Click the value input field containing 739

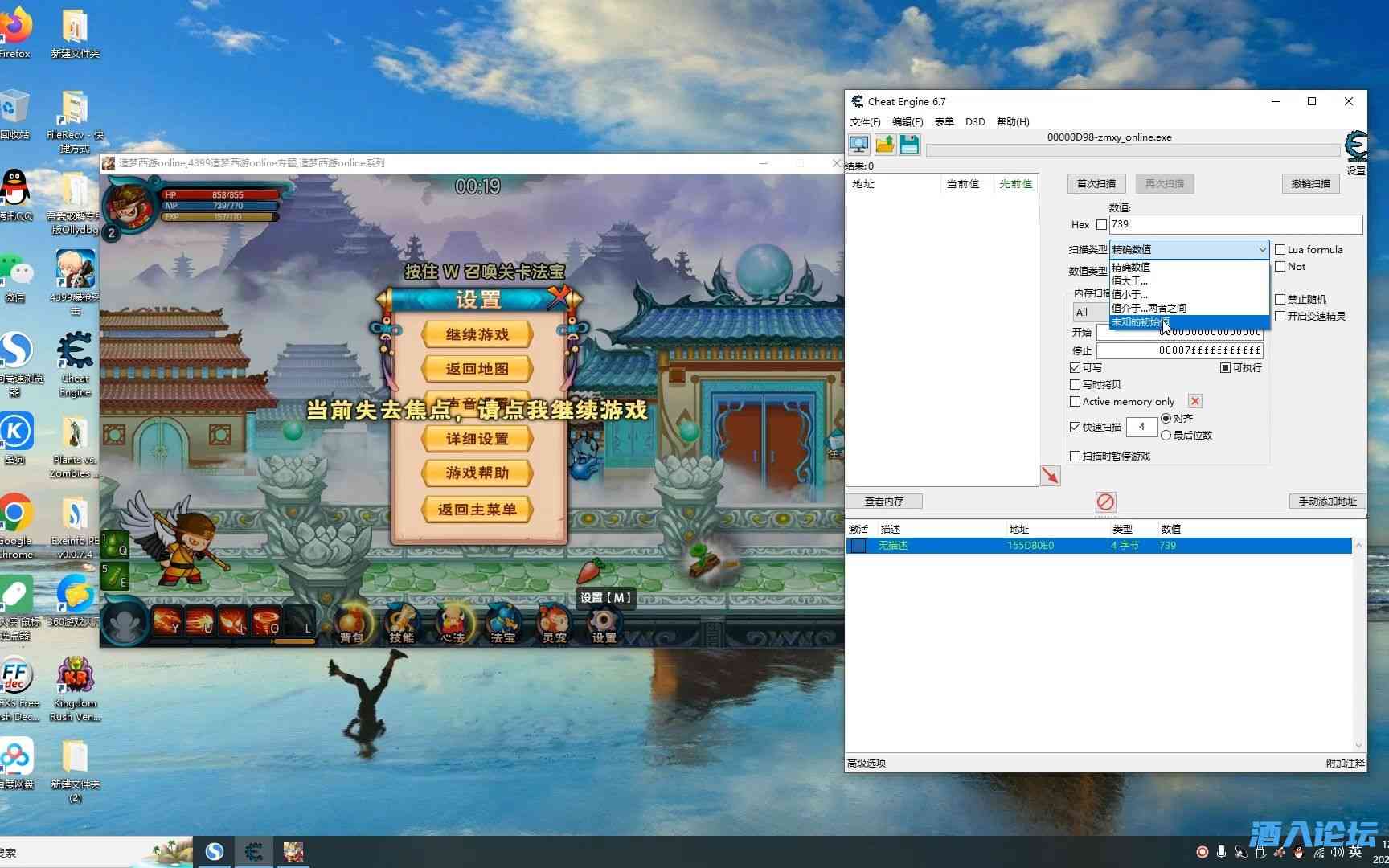click(1235, 225)
